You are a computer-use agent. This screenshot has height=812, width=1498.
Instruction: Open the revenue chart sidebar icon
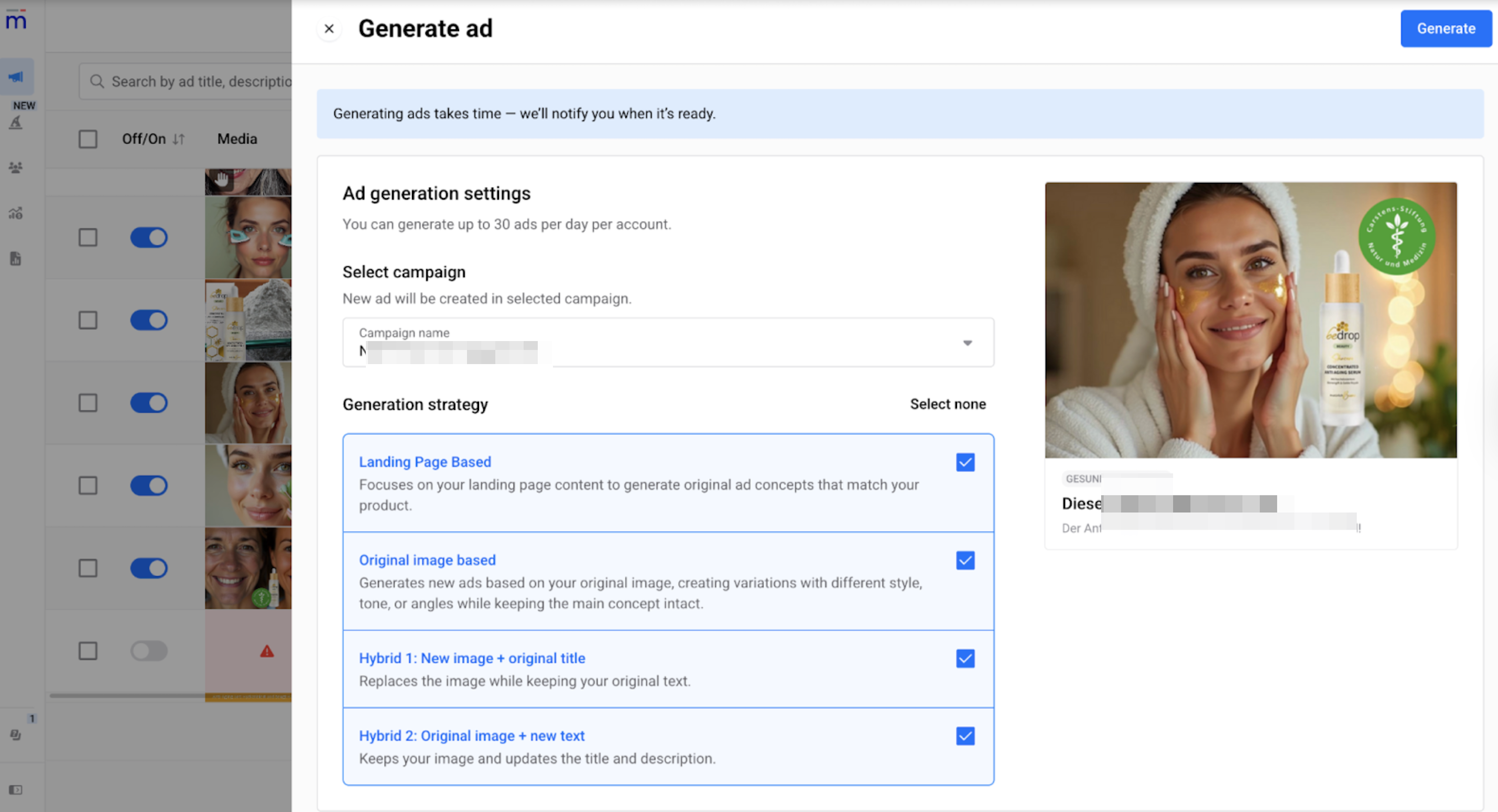pyautogui.click(x=16, y=213)
